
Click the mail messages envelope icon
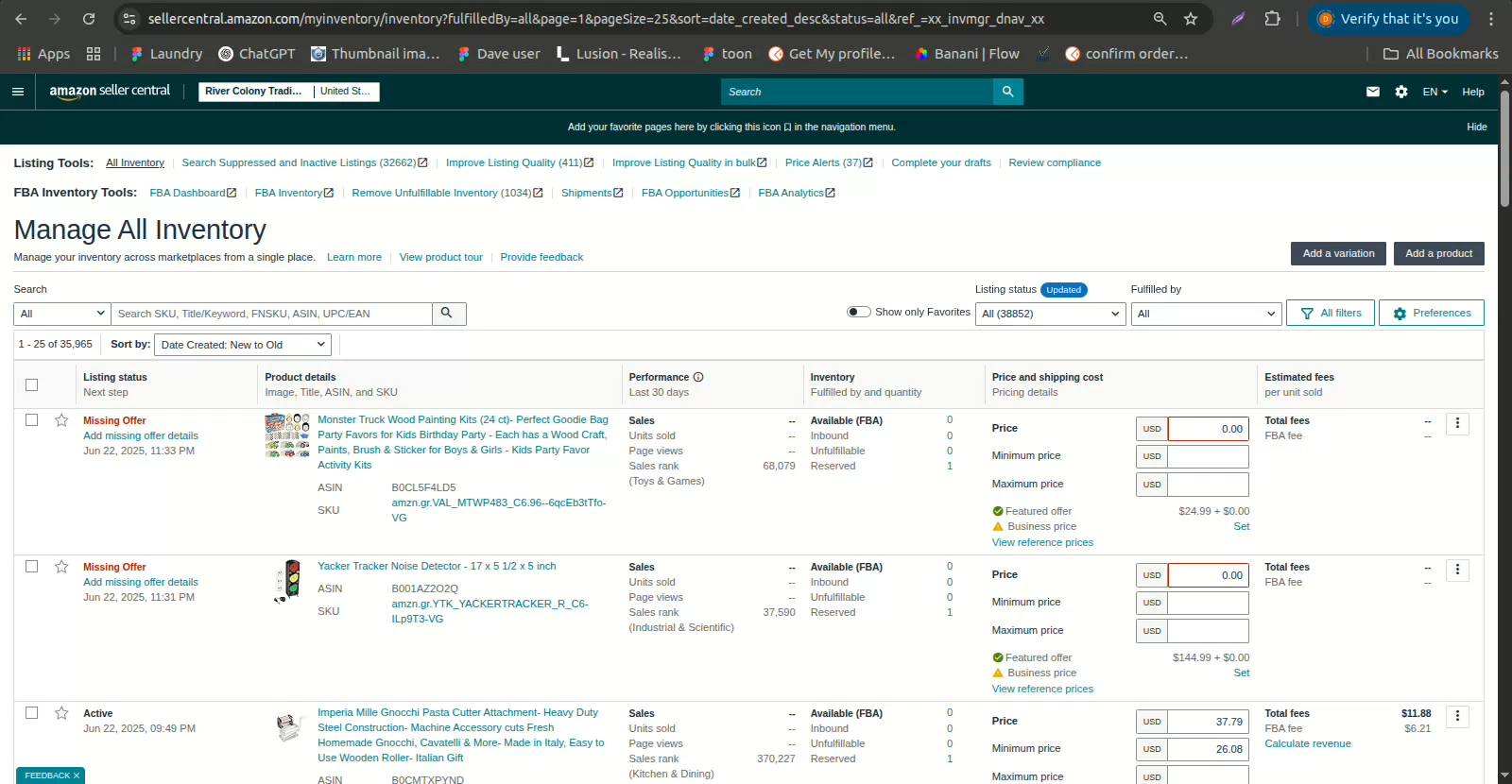click(1373, 92)
